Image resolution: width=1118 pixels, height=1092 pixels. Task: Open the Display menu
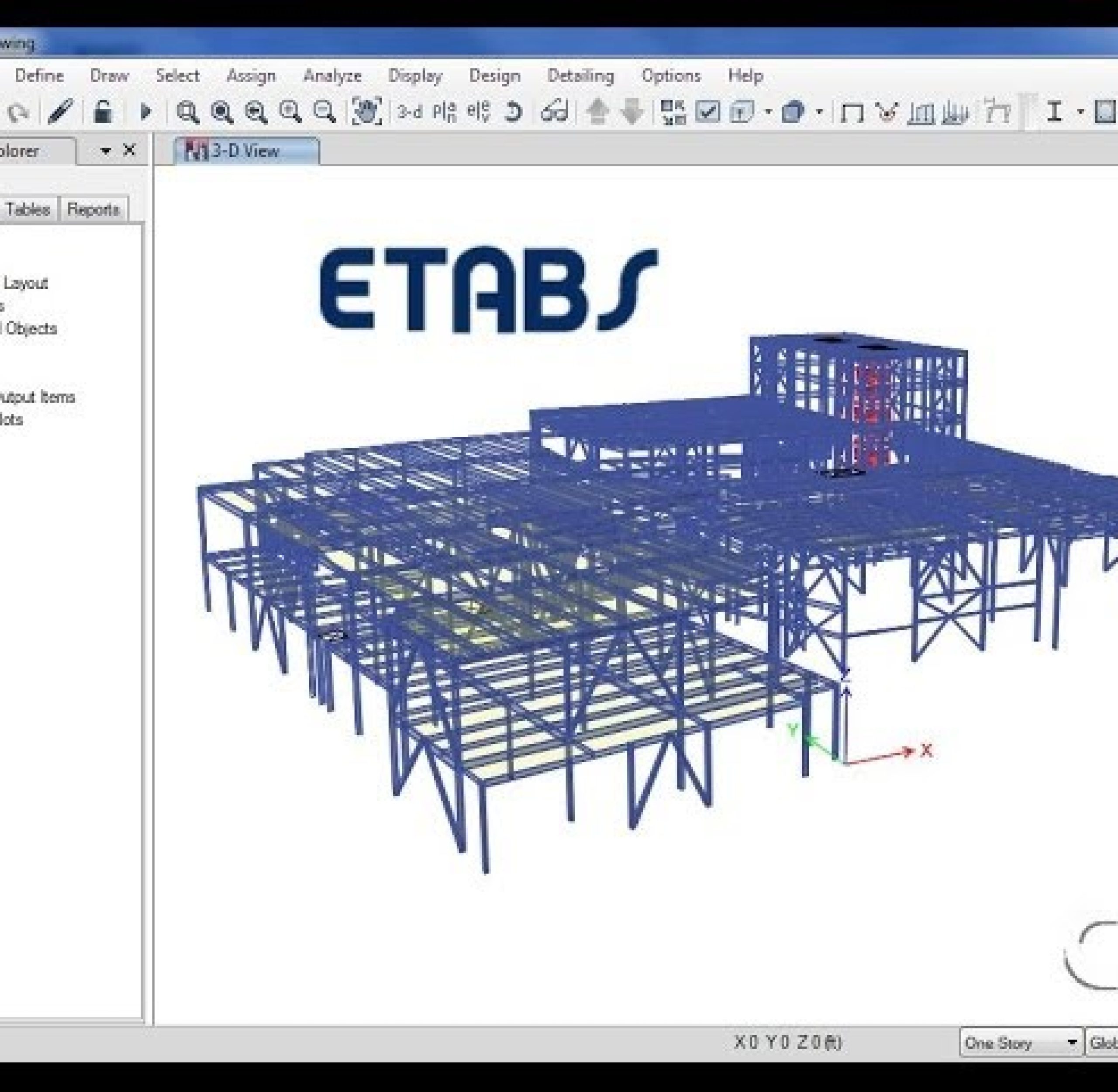coord(415,76)
